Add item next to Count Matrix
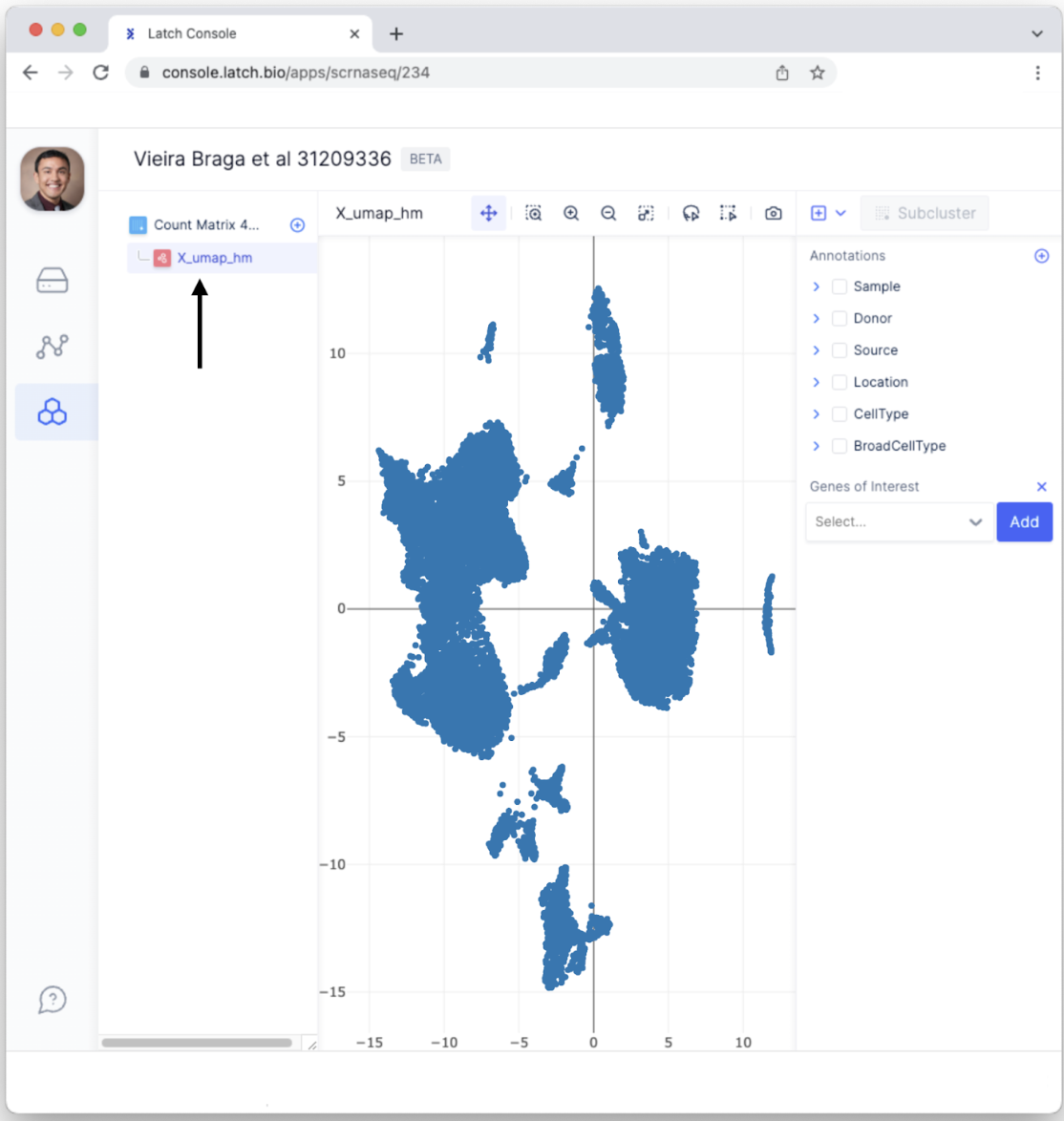The width and height of the screenshot is (1064, 1121). click(x=297, y=225)
